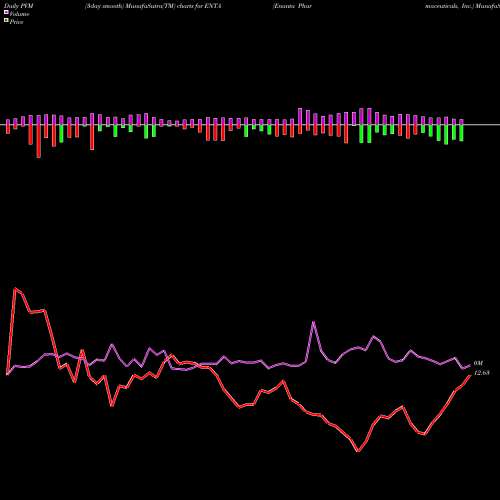Select the "Volume" legend label
Screen dimensions: 500x500
click(x=19, y=14)
